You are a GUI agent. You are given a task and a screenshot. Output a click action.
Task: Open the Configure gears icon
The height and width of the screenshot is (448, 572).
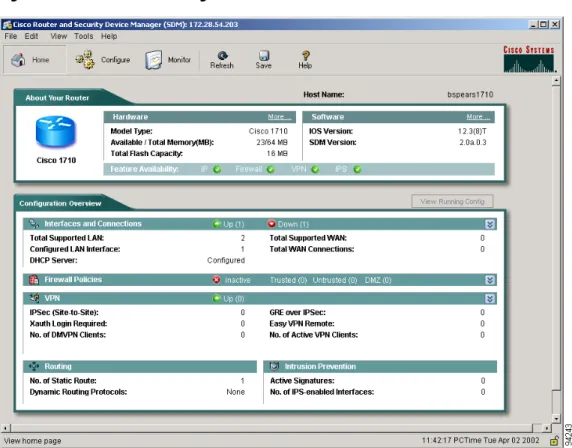pos(85,59)
